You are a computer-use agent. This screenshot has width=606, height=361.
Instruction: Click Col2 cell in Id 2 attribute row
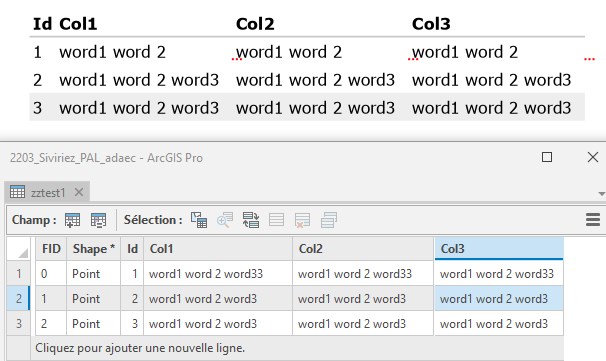[x=363, y=298]
